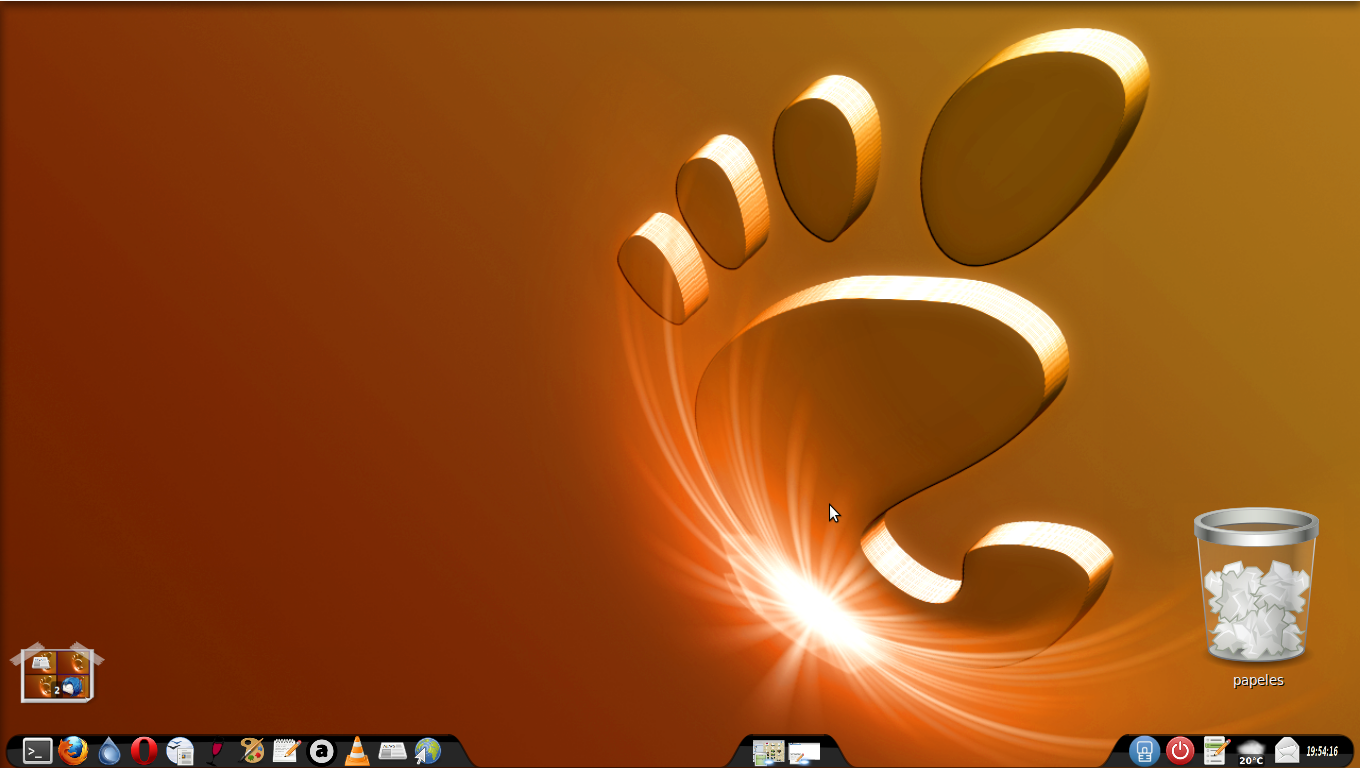Click the black circular 'a' icon

pyautogui.click(x=321, y=751)
